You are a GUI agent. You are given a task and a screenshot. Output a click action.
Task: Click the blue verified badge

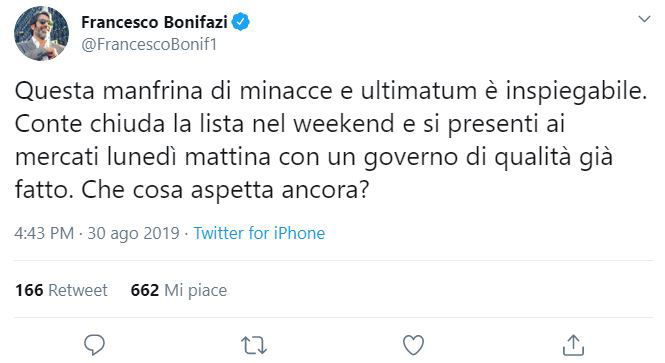point(240,22)
